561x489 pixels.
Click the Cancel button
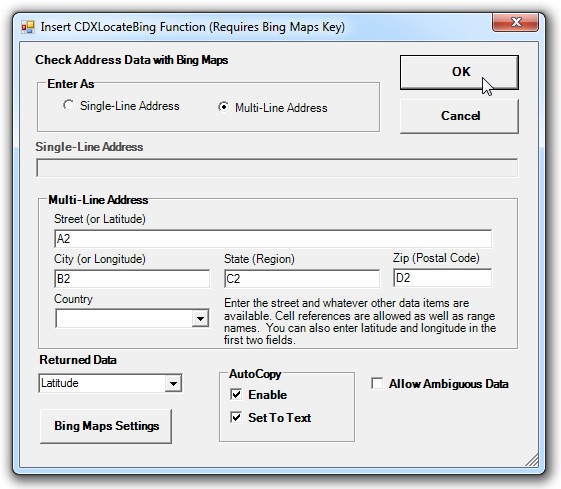click(459, 116)
